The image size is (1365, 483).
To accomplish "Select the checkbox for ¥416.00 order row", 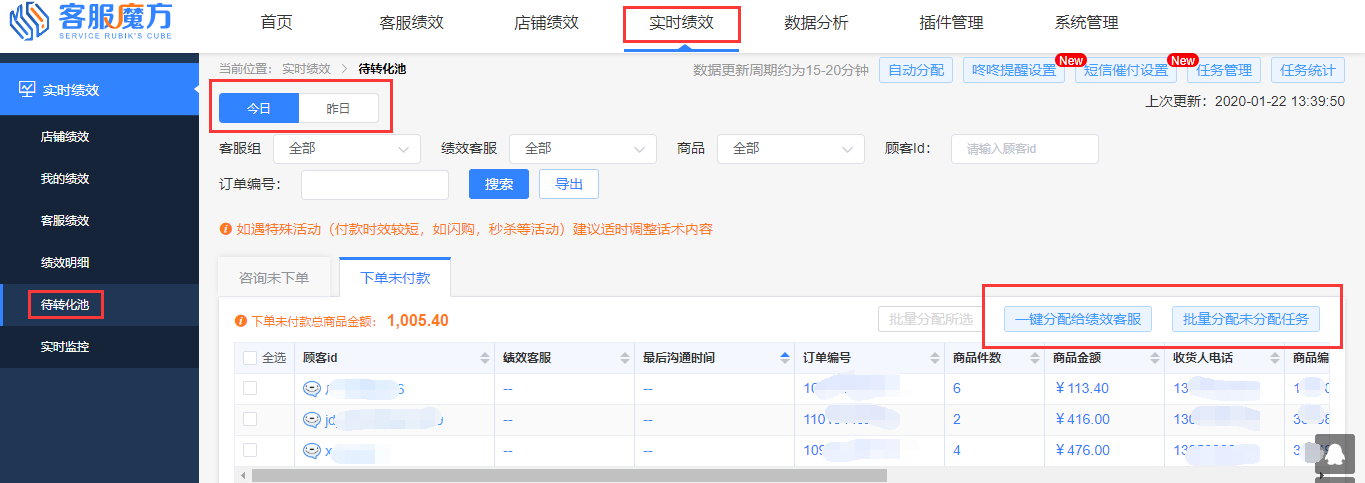I will (x=250, y=419).
